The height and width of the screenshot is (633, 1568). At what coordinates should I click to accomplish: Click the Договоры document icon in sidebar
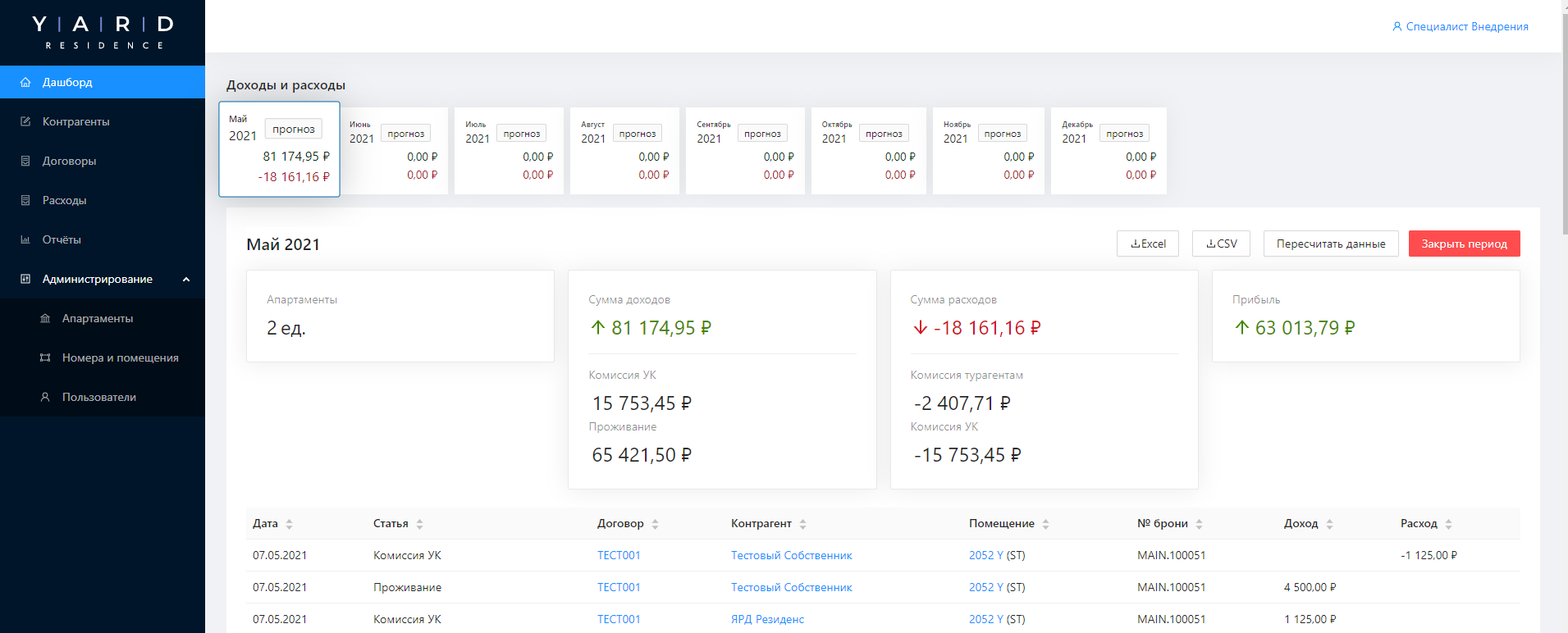pyautogui.click(x=25, y=161)
